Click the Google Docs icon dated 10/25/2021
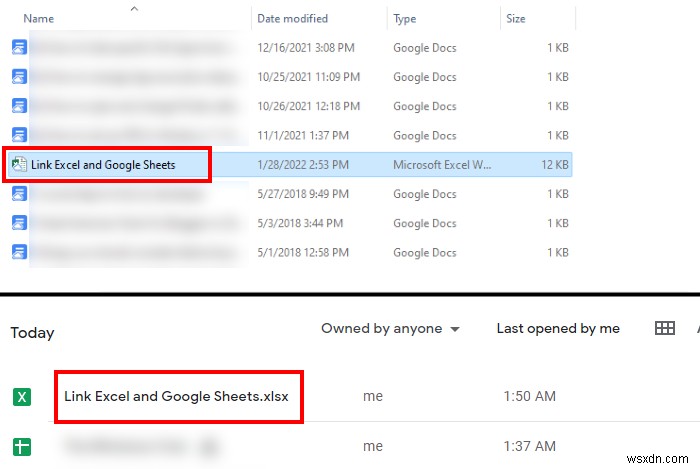Viewport: 700px width, 469px height. 19,77
